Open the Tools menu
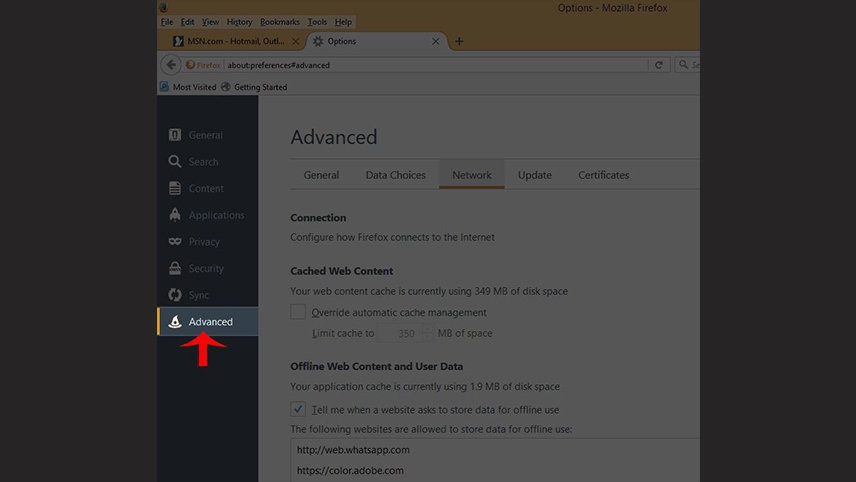 pos(317,22)
